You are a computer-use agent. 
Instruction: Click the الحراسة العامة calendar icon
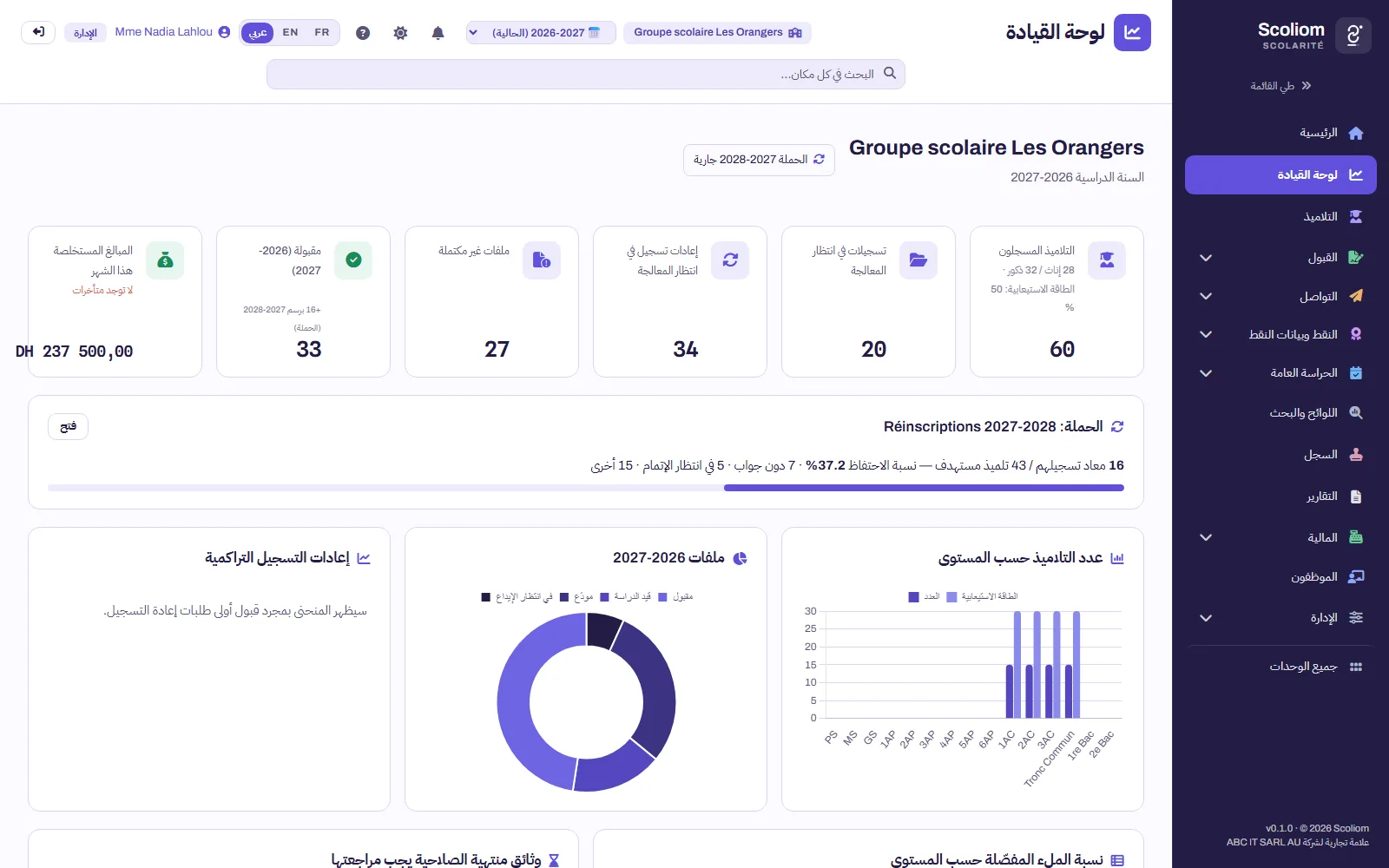click(1356, 372)
